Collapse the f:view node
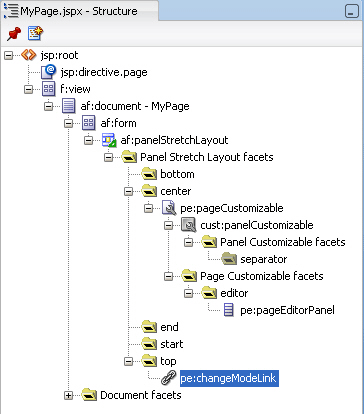The height and width of the screenshot is (414, 364). click(x=29, y=89)
